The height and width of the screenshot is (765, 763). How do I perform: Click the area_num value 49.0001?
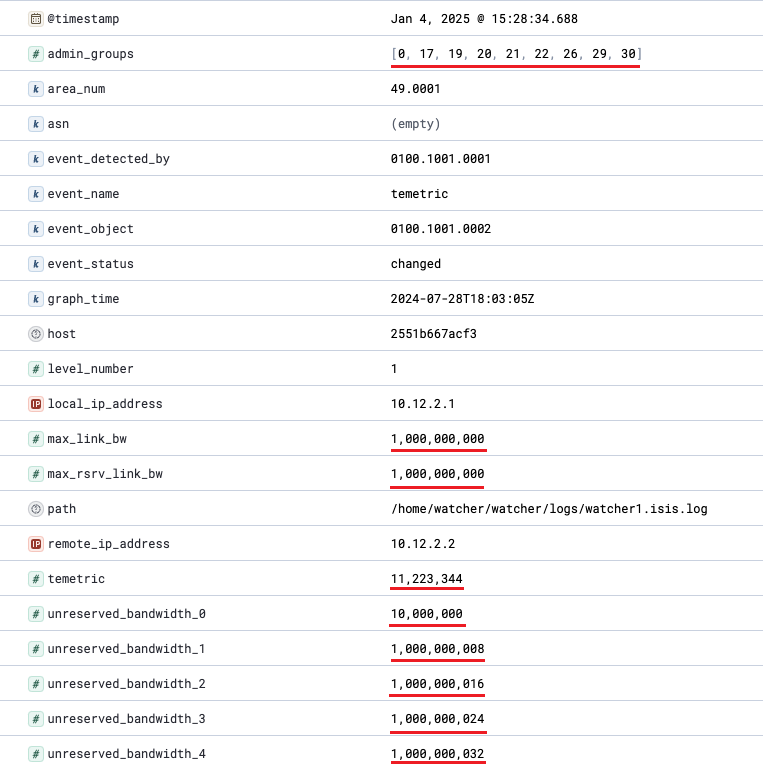[416, 89]
